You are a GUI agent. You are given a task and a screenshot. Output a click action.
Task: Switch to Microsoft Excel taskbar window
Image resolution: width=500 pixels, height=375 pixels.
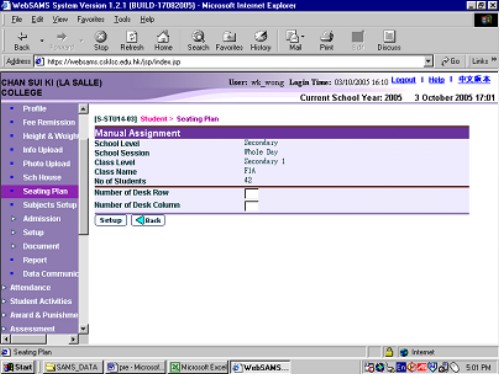click(x=199, y=367)
